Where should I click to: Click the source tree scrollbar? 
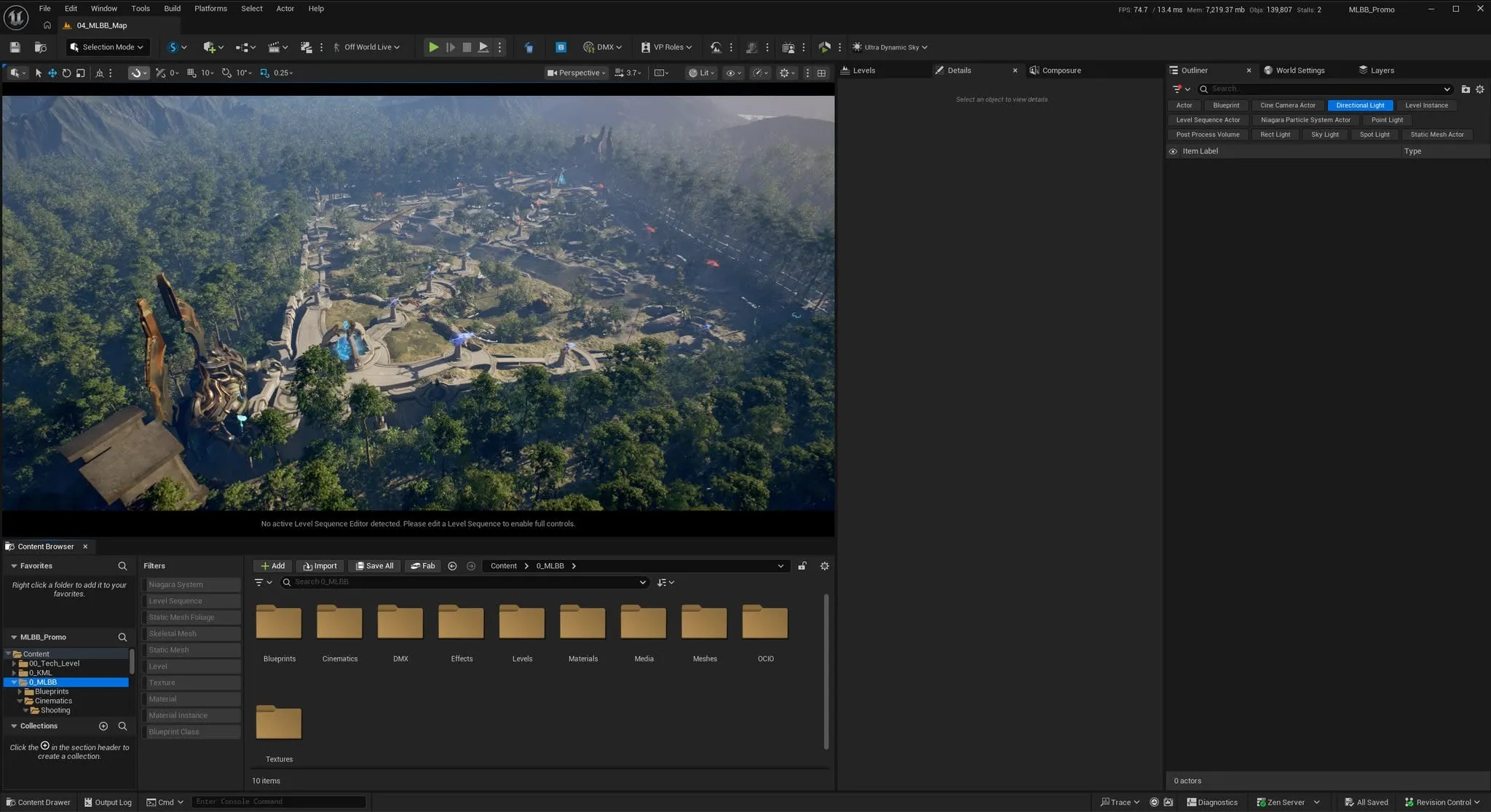point(132,661)
